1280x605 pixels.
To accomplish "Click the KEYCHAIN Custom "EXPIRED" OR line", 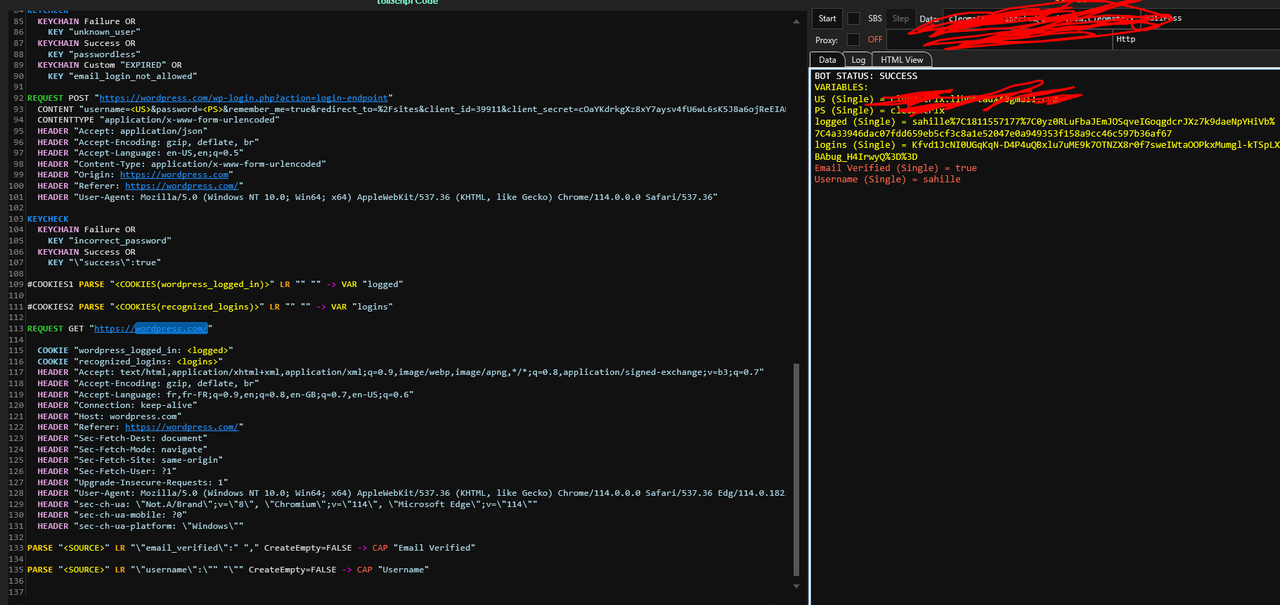I will click(110, 65).
